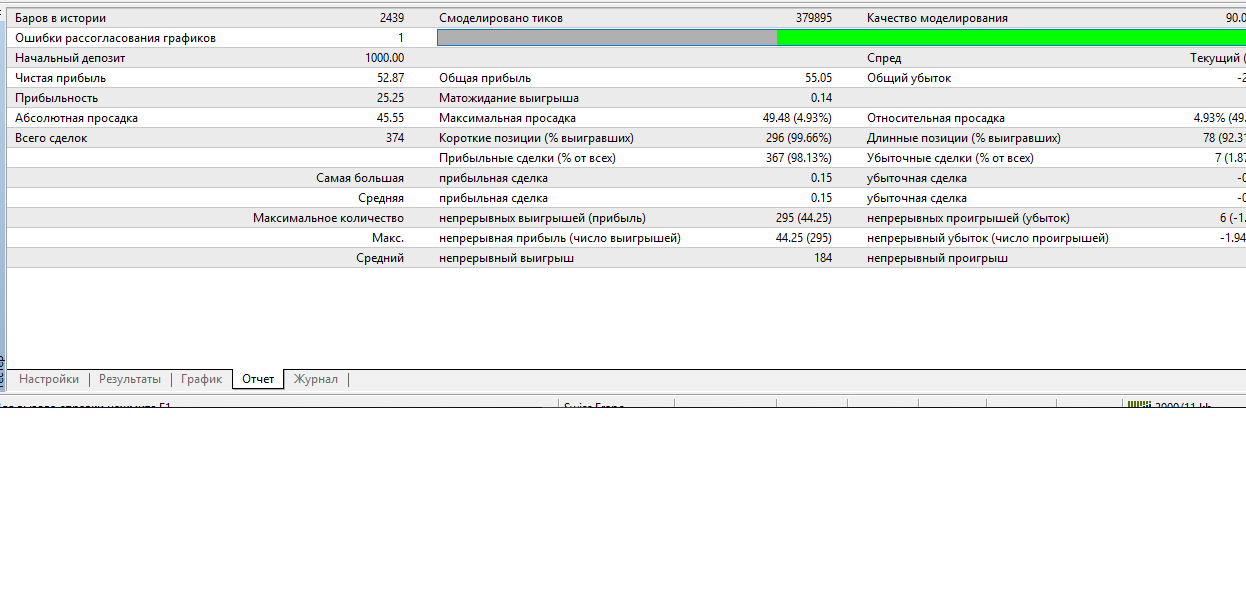Select the Абсолютная просадка label
Viewport: 1246px width, 614px height.
coord(76,118)
